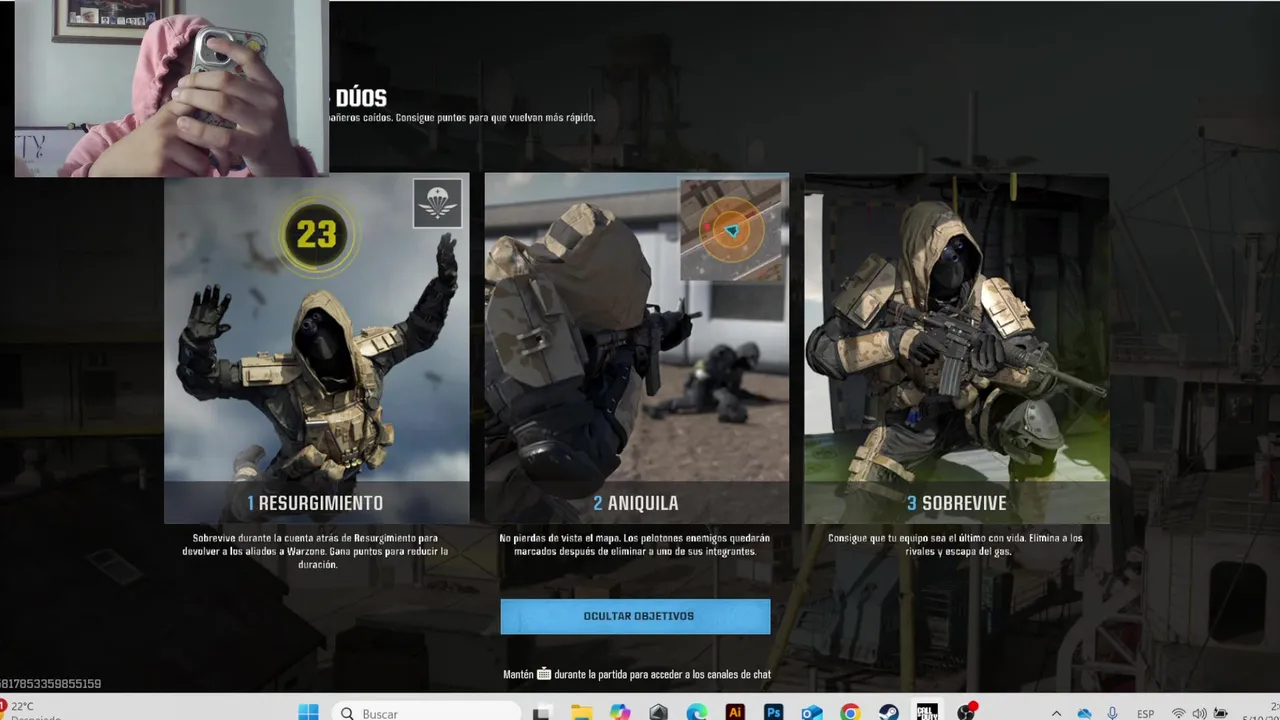Open Copilot from the taskbar
Image resolution: width=1280 pixels, height=720 pixels.
tap(620, 713)
